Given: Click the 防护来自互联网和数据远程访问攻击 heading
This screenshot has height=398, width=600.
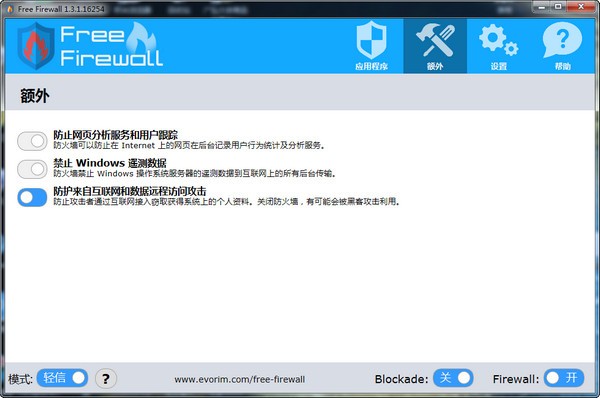Looking at the screenshot, I should click(130, 191).
